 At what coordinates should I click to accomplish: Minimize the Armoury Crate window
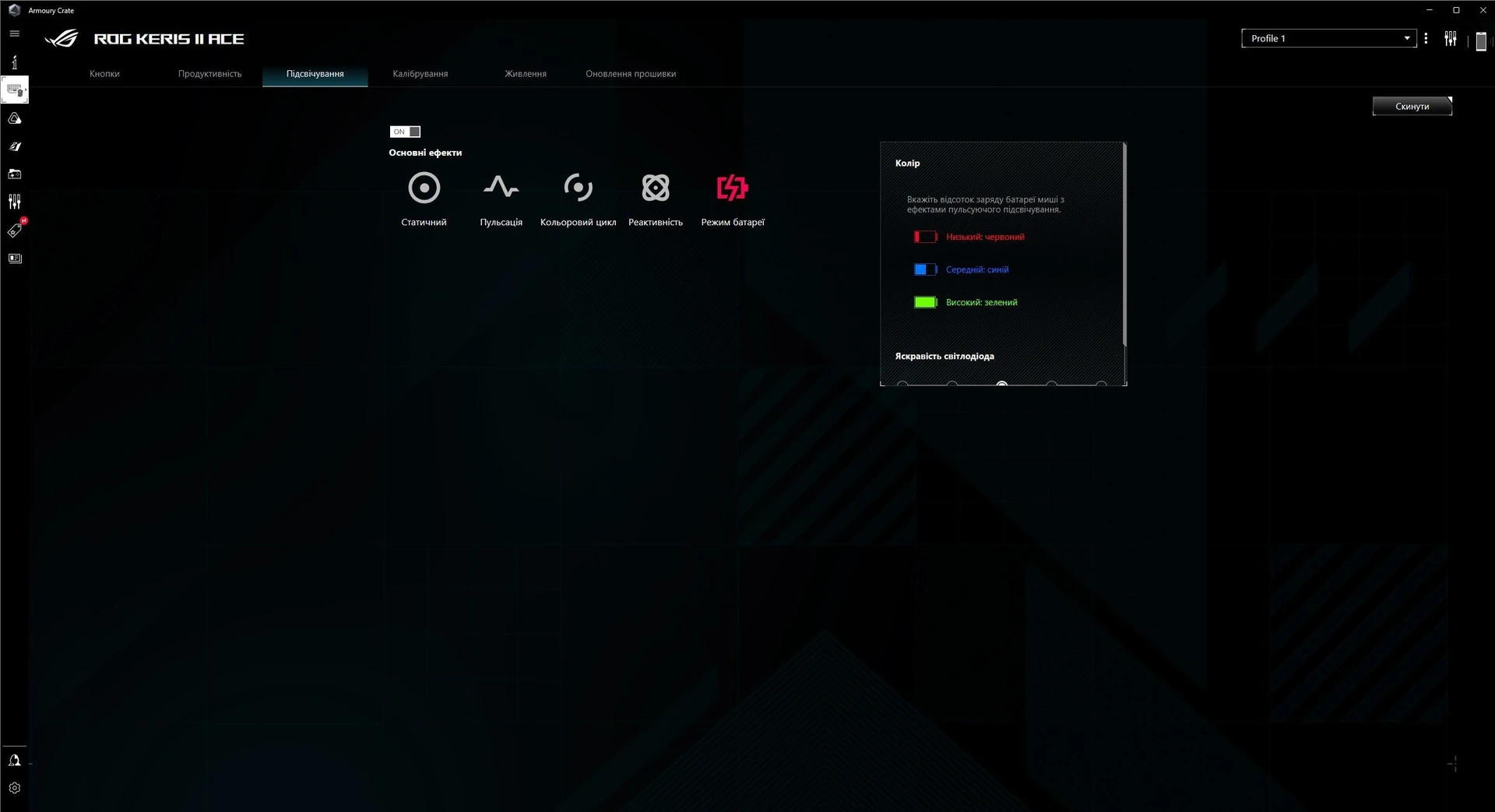click(1429, 10)
